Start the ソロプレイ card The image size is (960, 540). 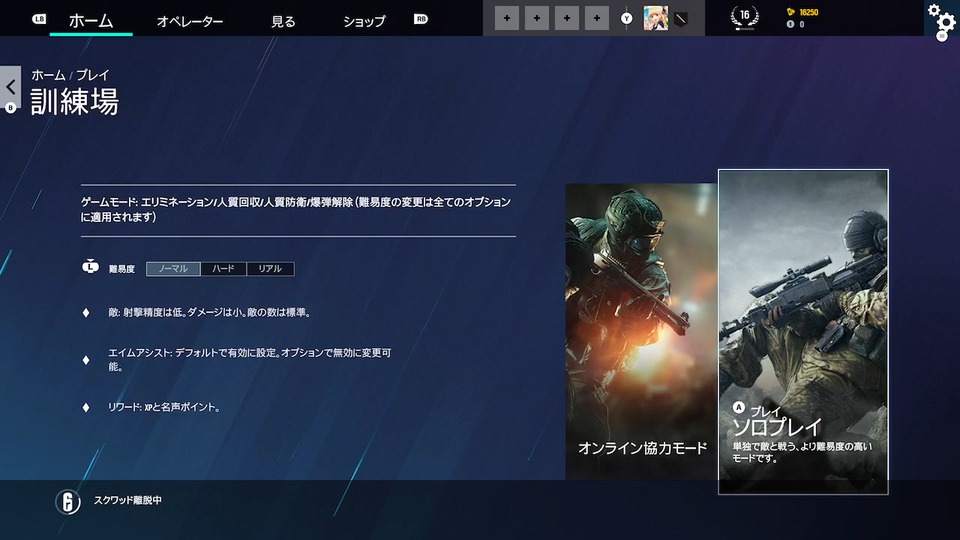point(803,332)
